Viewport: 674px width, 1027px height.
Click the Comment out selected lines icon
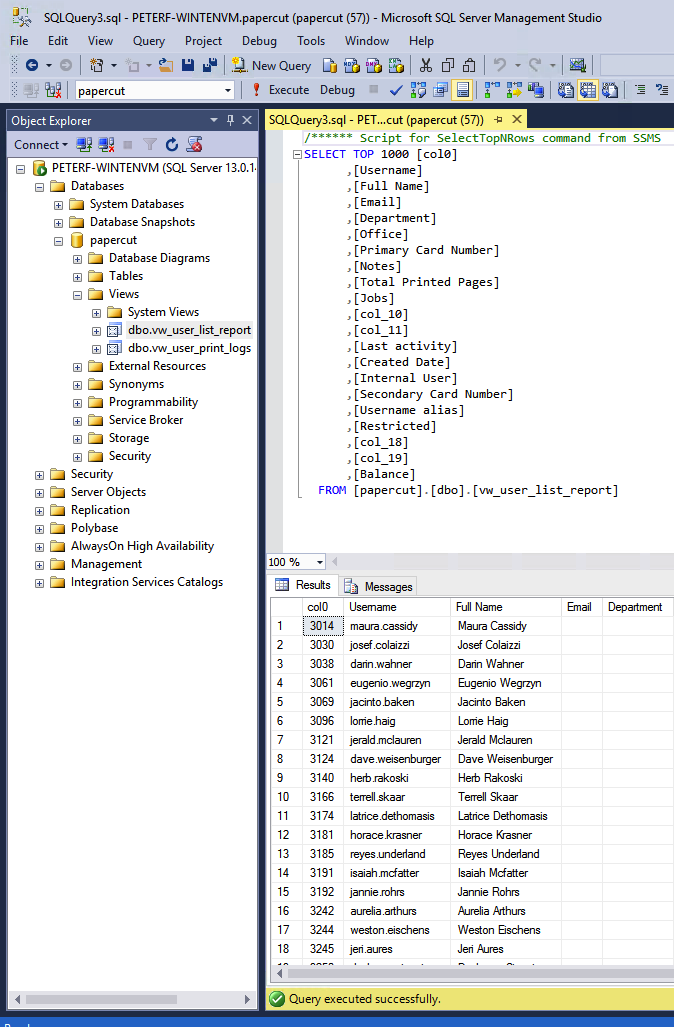point(641,90)
